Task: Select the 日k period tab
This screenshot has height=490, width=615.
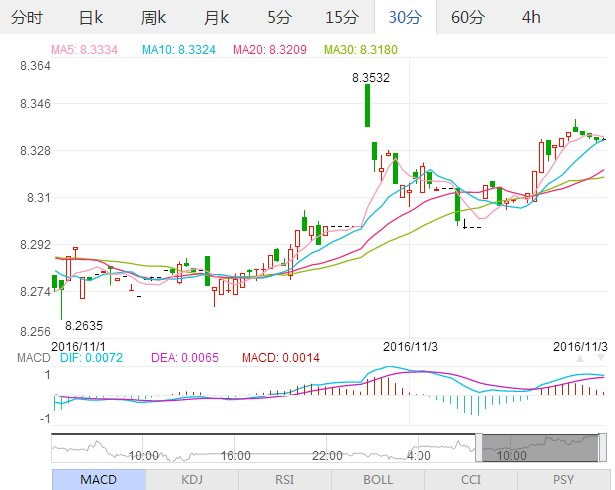Action: [91, 17]
